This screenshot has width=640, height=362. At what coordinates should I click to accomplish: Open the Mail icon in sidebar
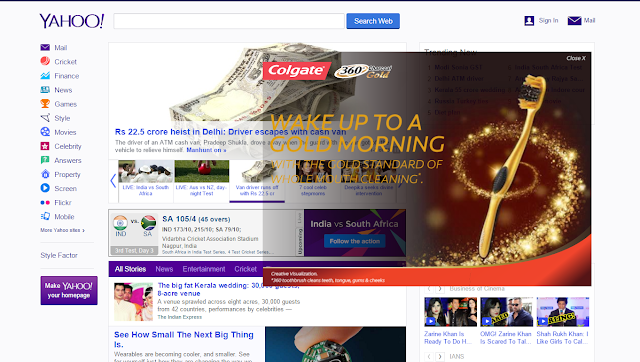point(45,47)
